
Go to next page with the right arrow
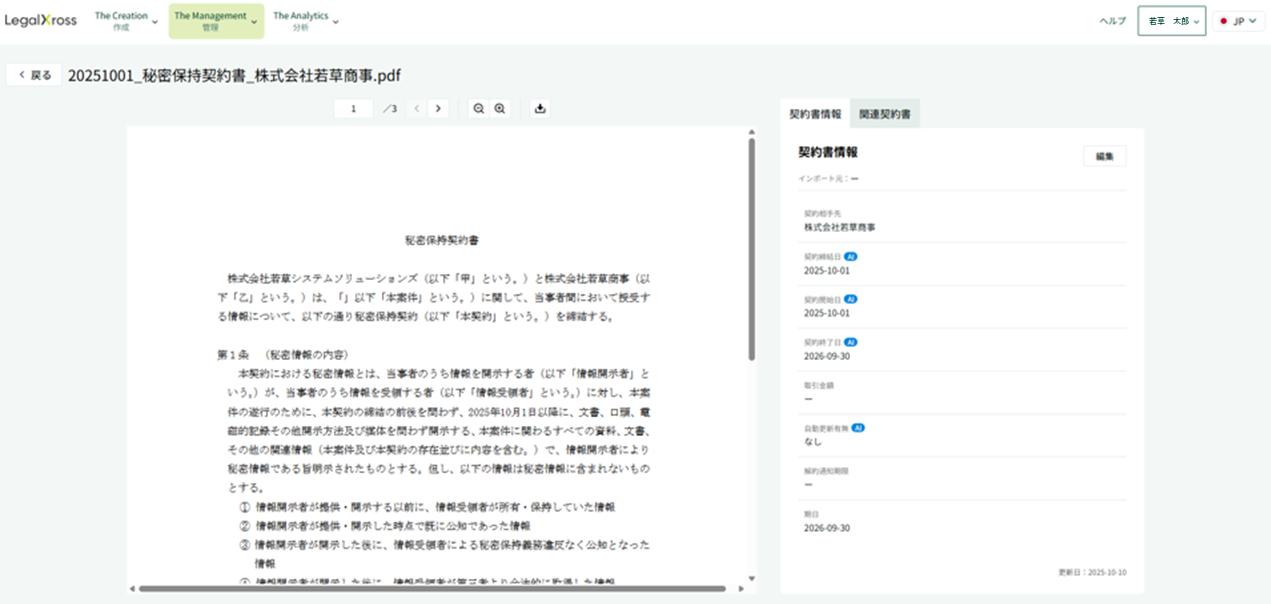pyautogui.click(x=439, y=108)
